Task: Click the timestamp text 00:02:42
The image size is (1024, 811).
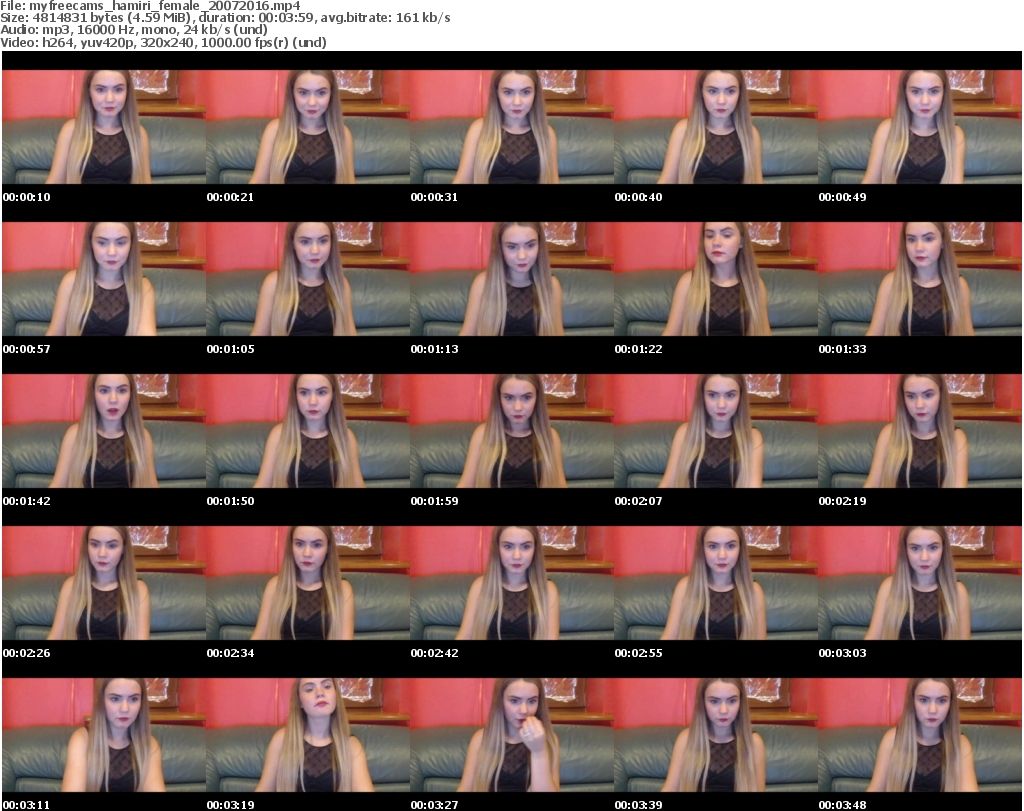Action: 434,653
